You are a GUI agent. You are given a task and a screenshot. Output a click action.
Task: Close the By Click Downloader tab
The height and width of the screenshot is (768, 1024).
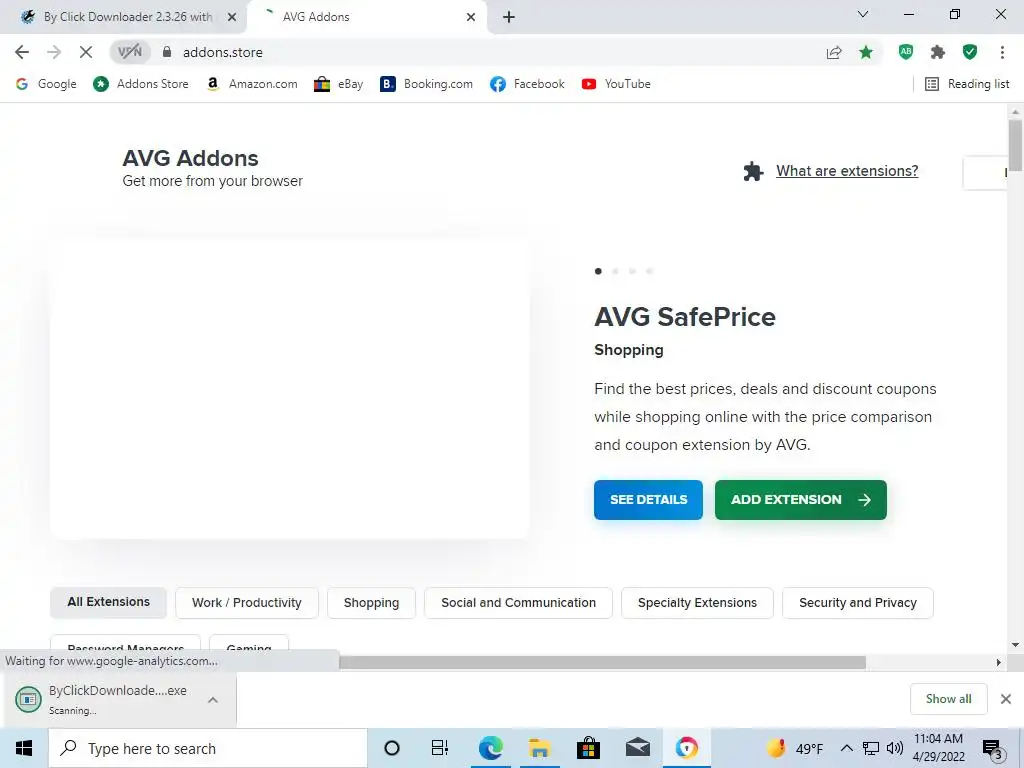(232, 17)
